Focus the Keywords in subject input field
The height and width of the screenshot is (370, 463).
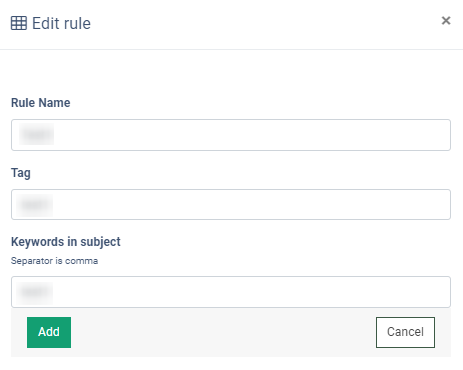[231, 292]
